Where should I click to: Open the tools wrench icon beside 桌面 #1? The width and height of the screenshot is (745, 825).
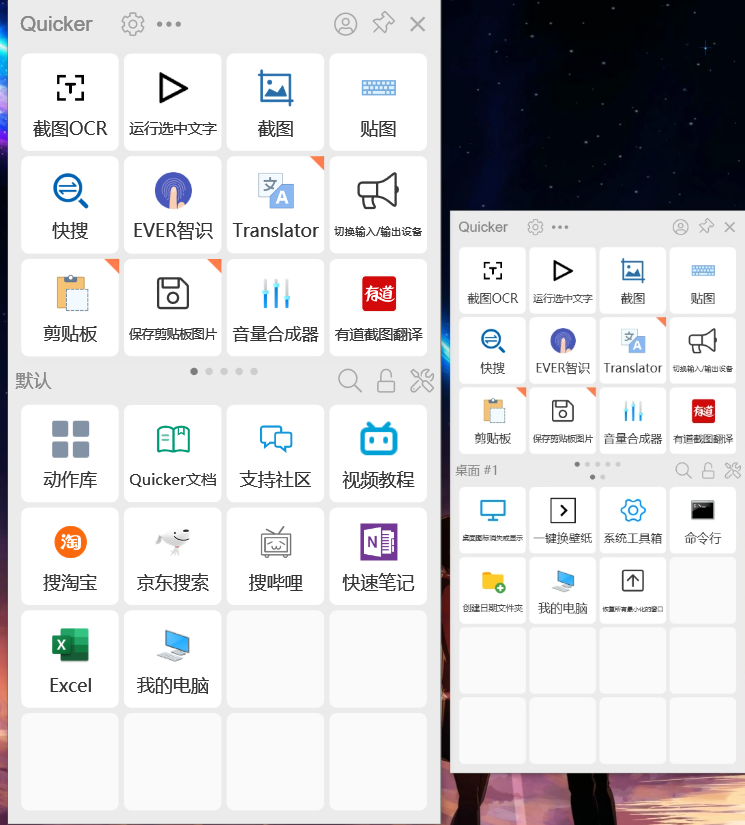(732, 470)
